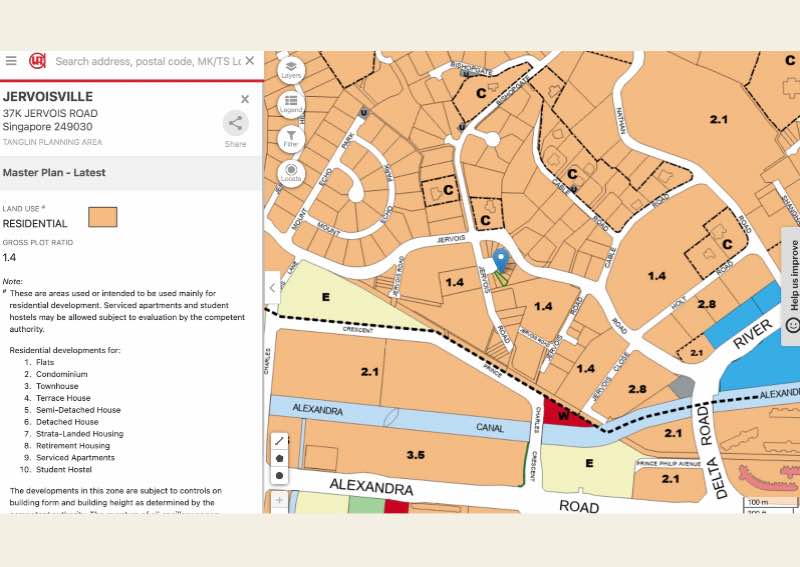The height and width of the screenshot is (567, 800).
Task: Clear the search box text
Action: (249, 61)
